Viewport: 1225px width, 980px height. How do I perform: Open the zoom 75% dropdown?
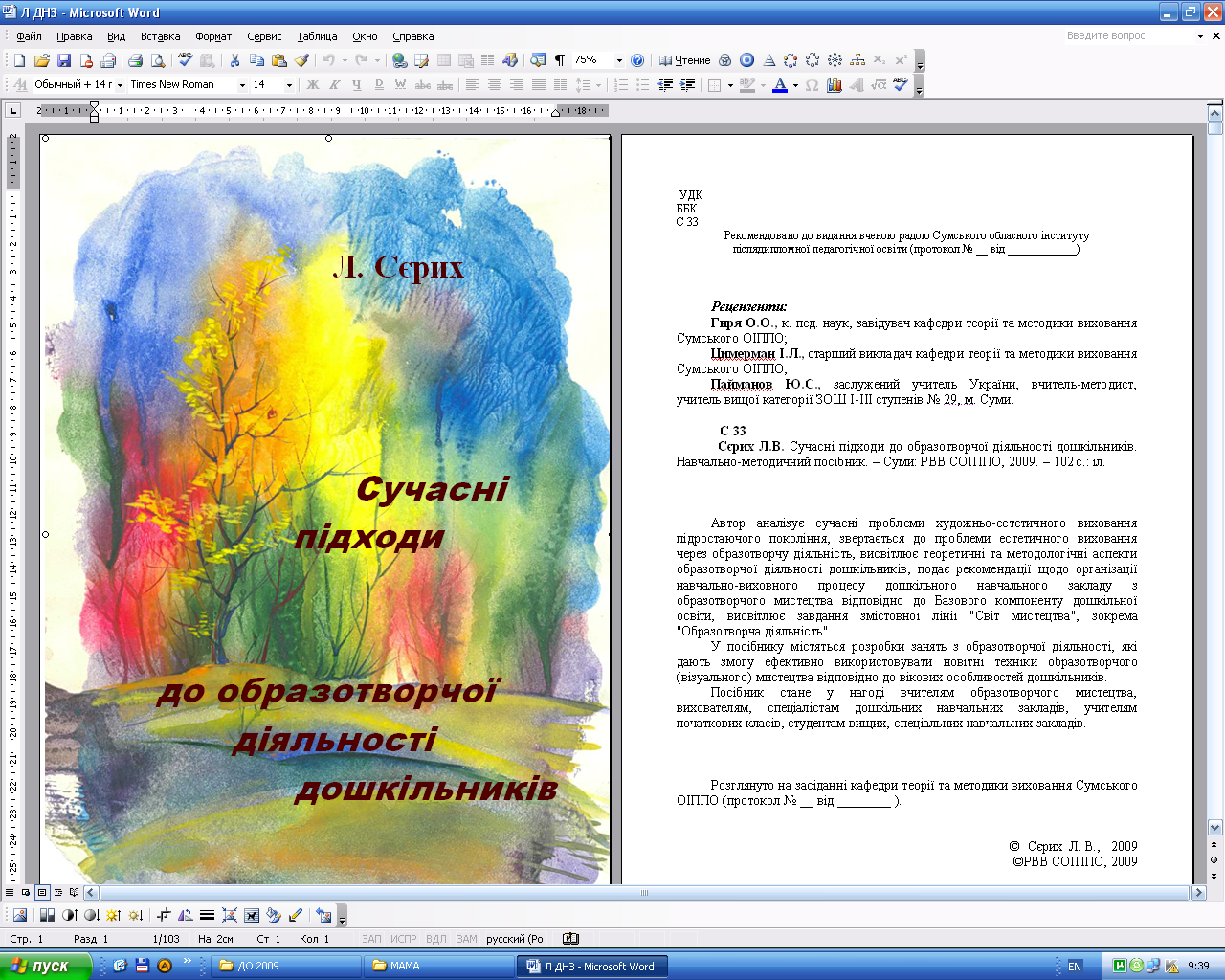click(619, 60)
